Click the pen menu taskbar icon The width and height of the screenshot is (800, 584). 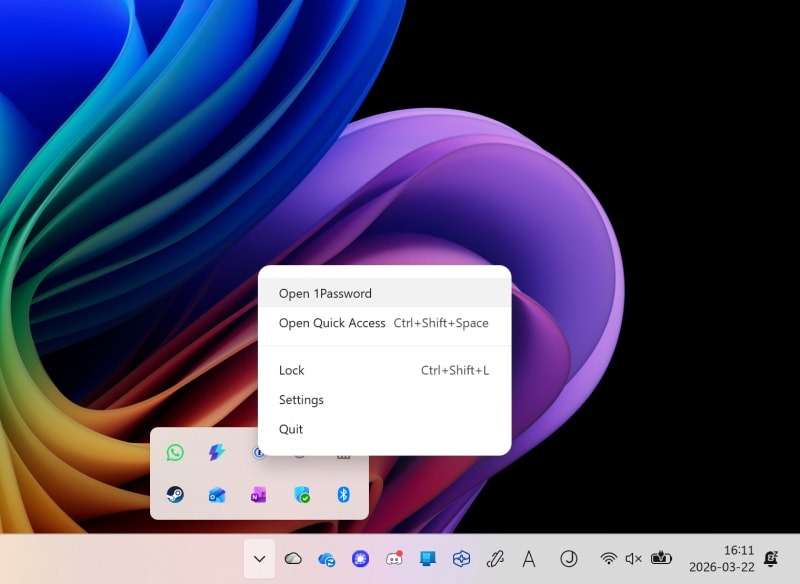[494, 559]
